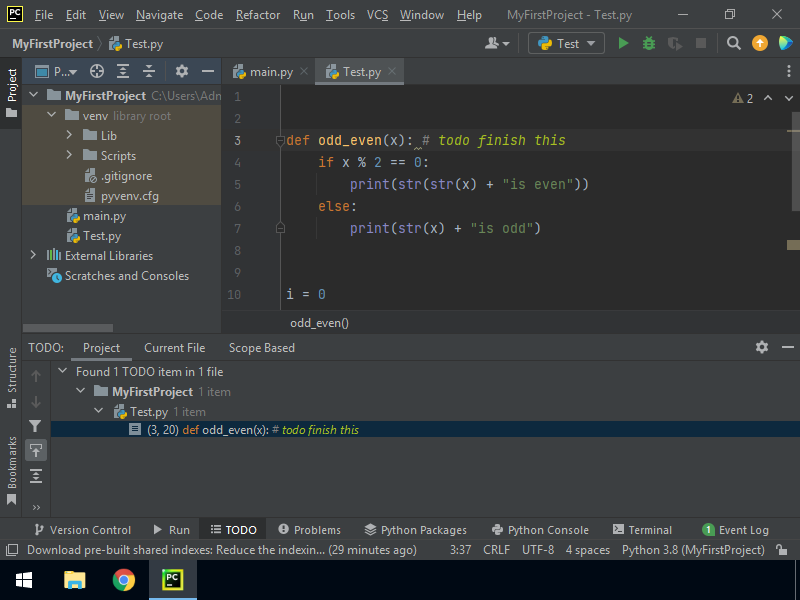Open Search Everywhere magnifier icon
The height and width of the screenshot is (600, 800).
pyautogui.click(x=734, y=43)
